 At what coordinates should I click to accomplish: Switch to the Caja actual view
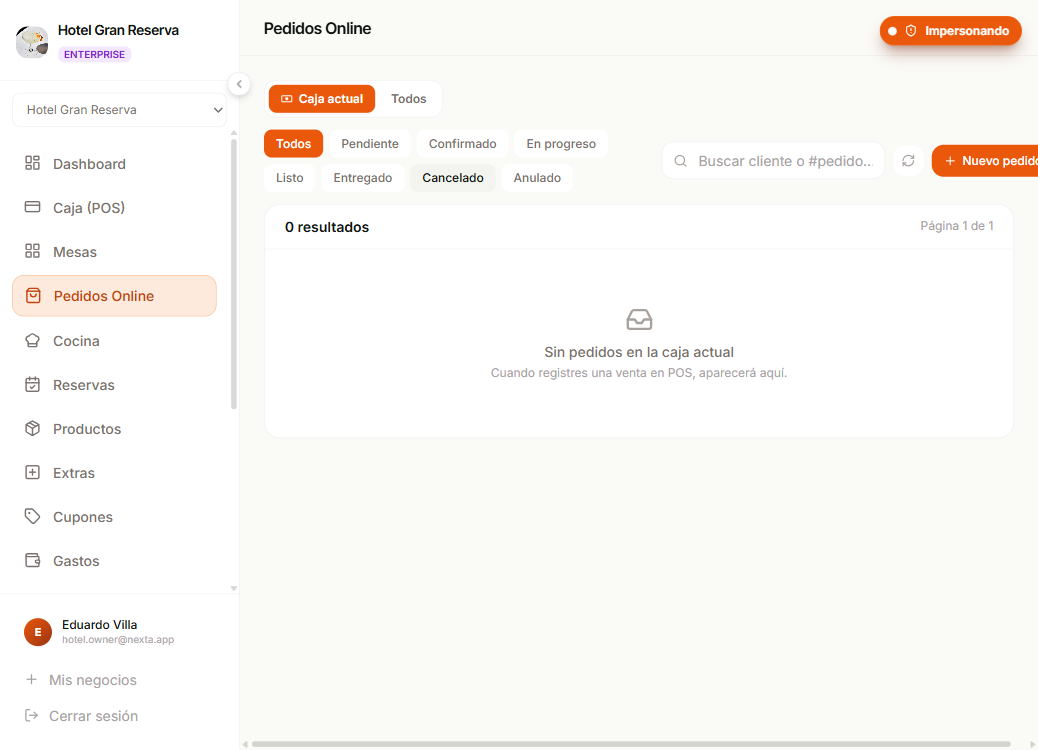(x=322, y=99)
